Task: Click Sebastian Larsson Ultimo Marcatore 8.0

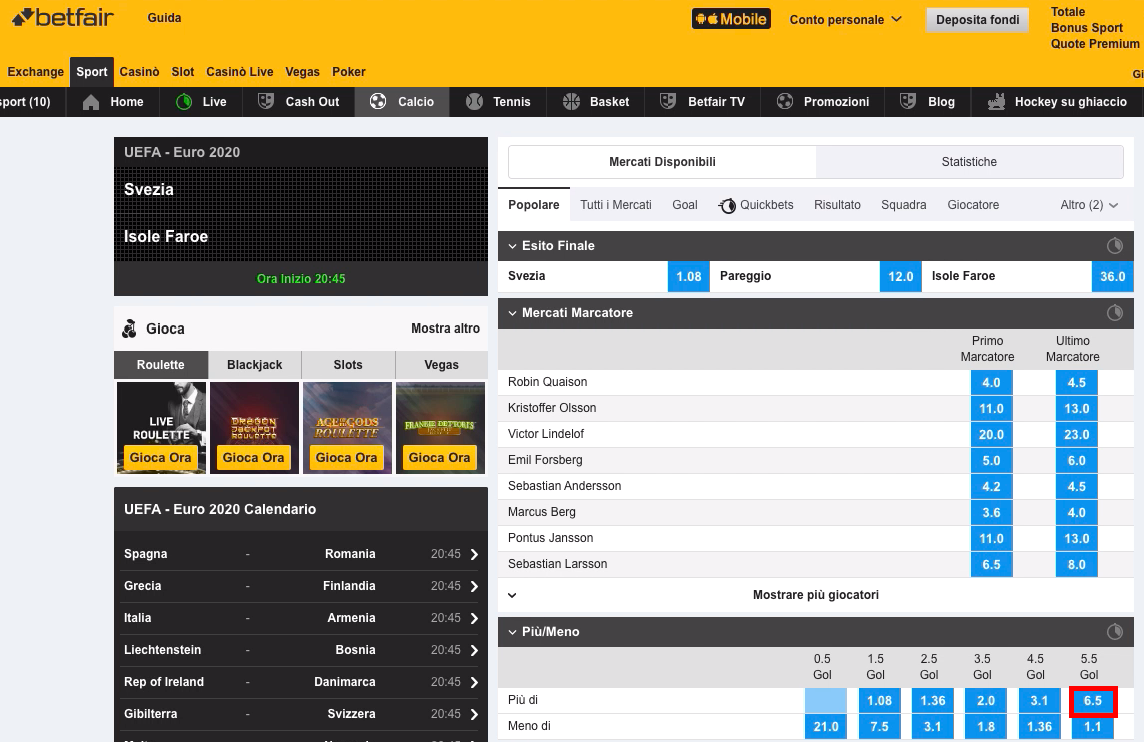Action: (x=1077, y=565)
